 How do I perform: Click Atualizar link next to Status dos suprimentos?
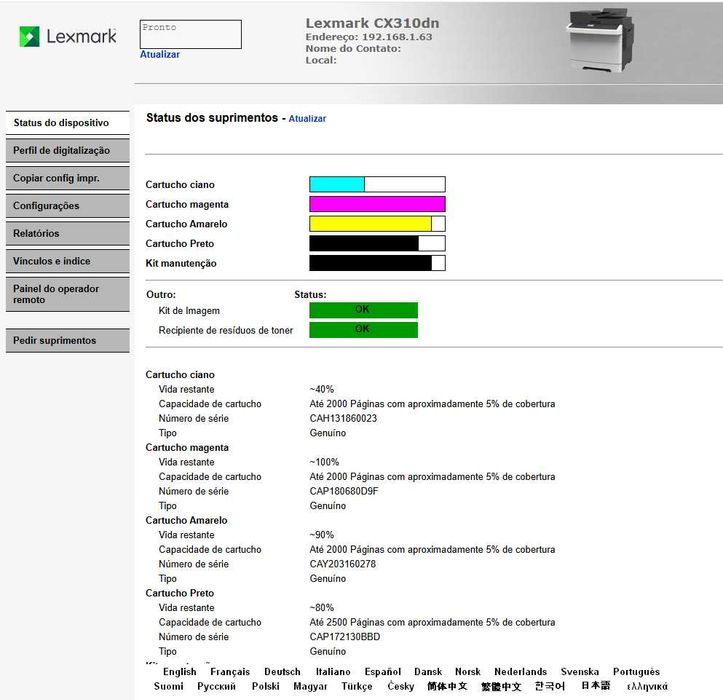click(307, 119)
